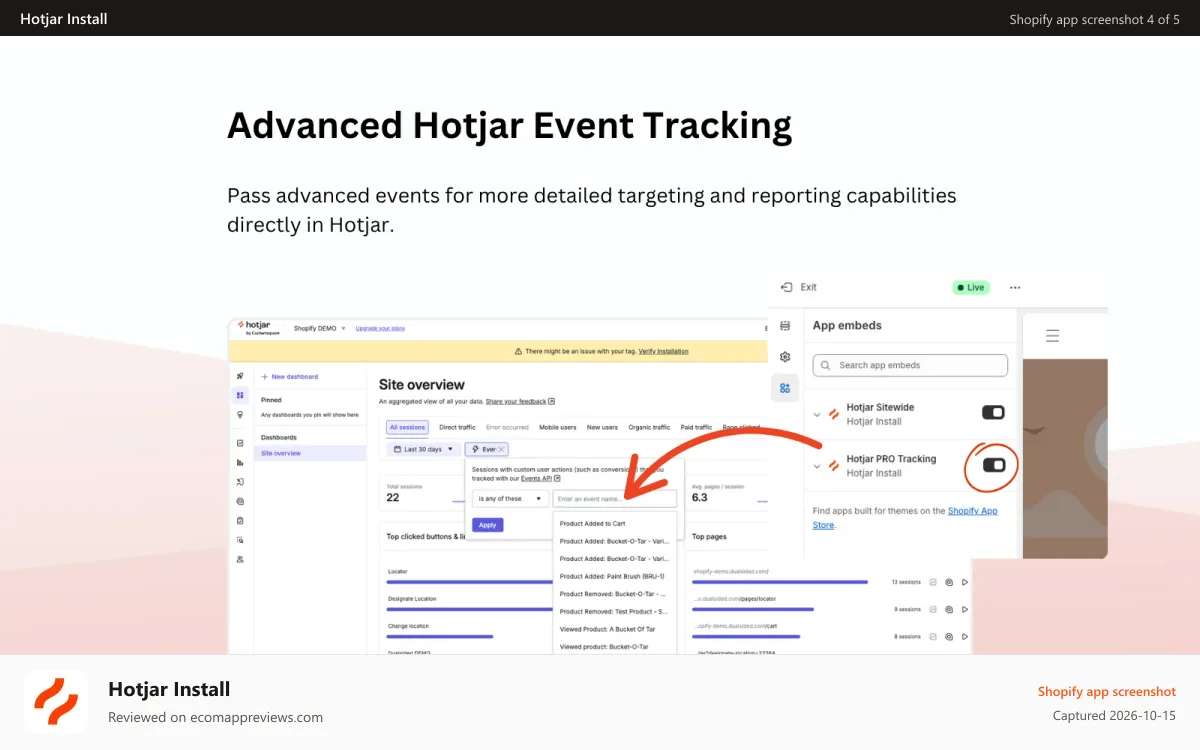Screen dimensions: 1200x750
Task: Select Site overview in Dashboards list
Action: tap(310, 453)
